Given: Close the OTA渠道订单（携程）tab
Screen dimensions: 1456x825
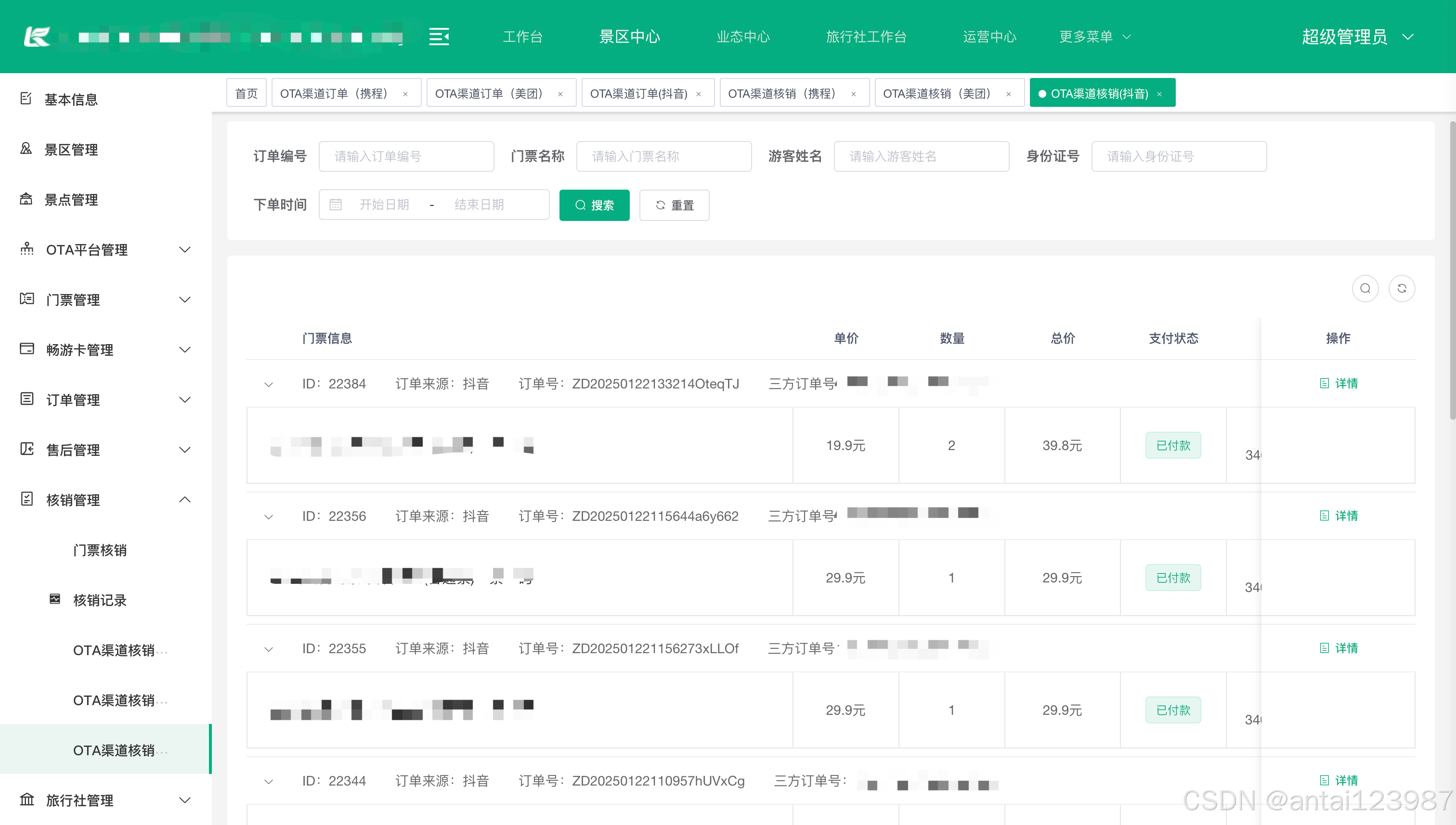Looking at the screenshot, I should (405, 94).
